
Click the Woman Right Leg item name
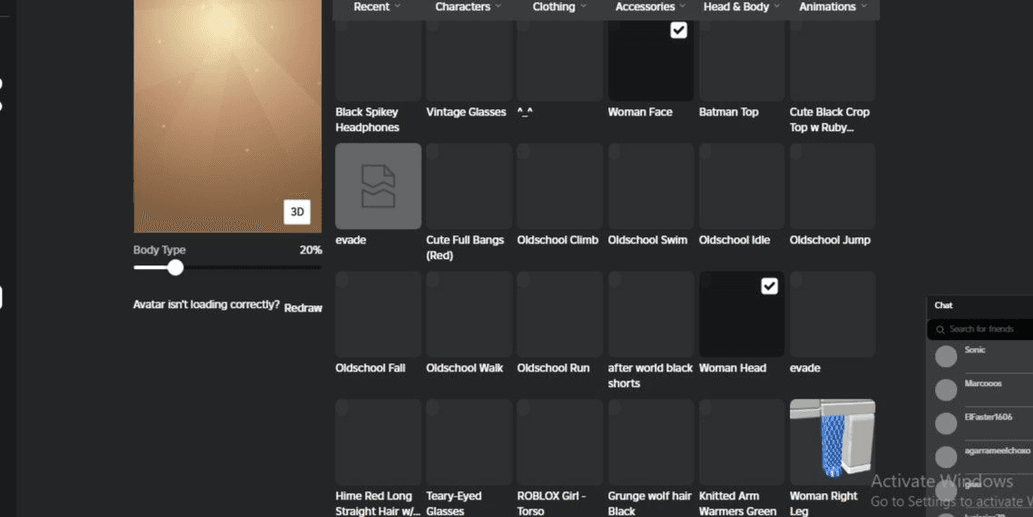824,503
